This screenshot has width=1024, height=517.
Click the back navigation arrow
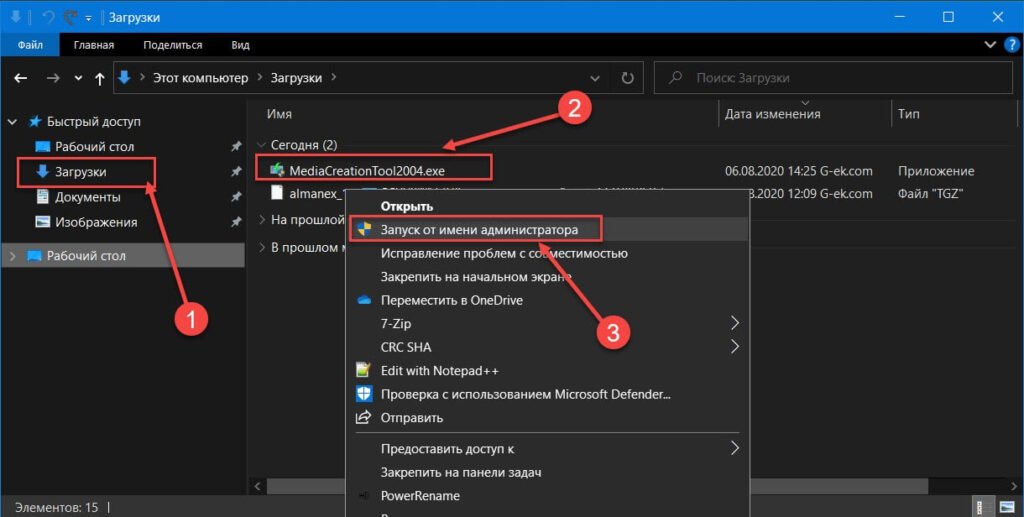click(21, 78)
